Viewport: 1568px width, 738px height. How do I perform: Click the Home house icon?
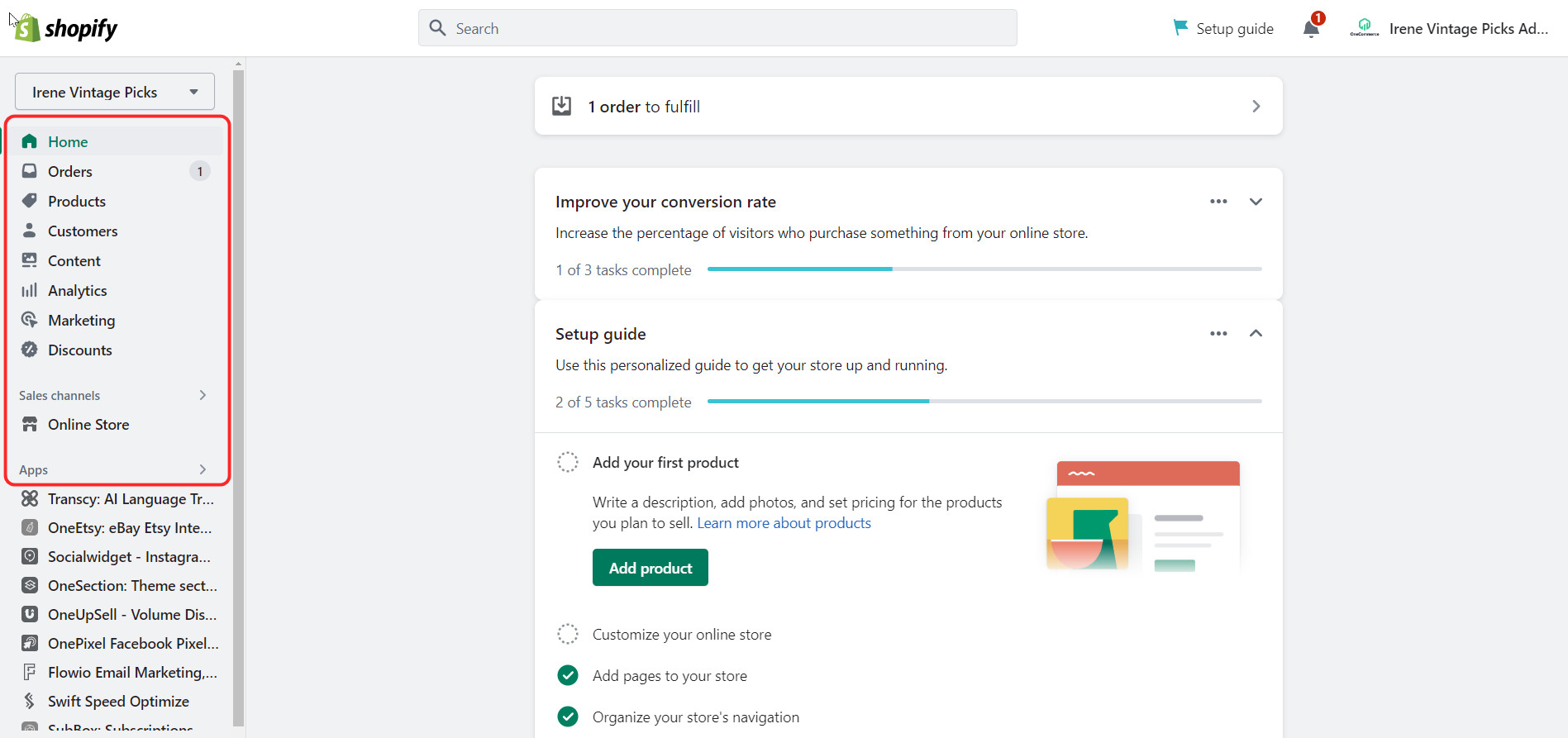click(30, 141)
